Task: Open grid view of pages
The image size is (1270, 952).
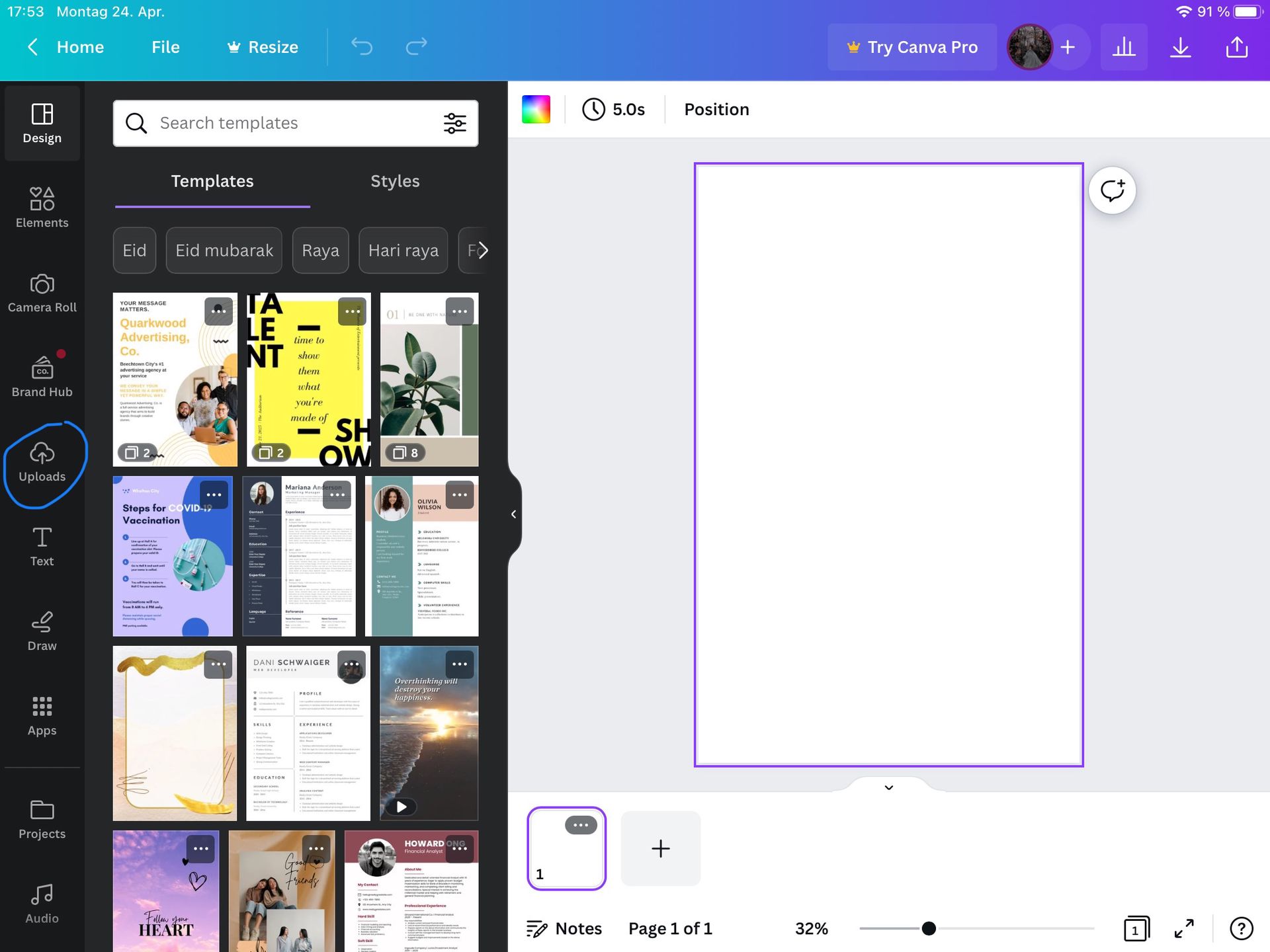Action: point(1136,928)
